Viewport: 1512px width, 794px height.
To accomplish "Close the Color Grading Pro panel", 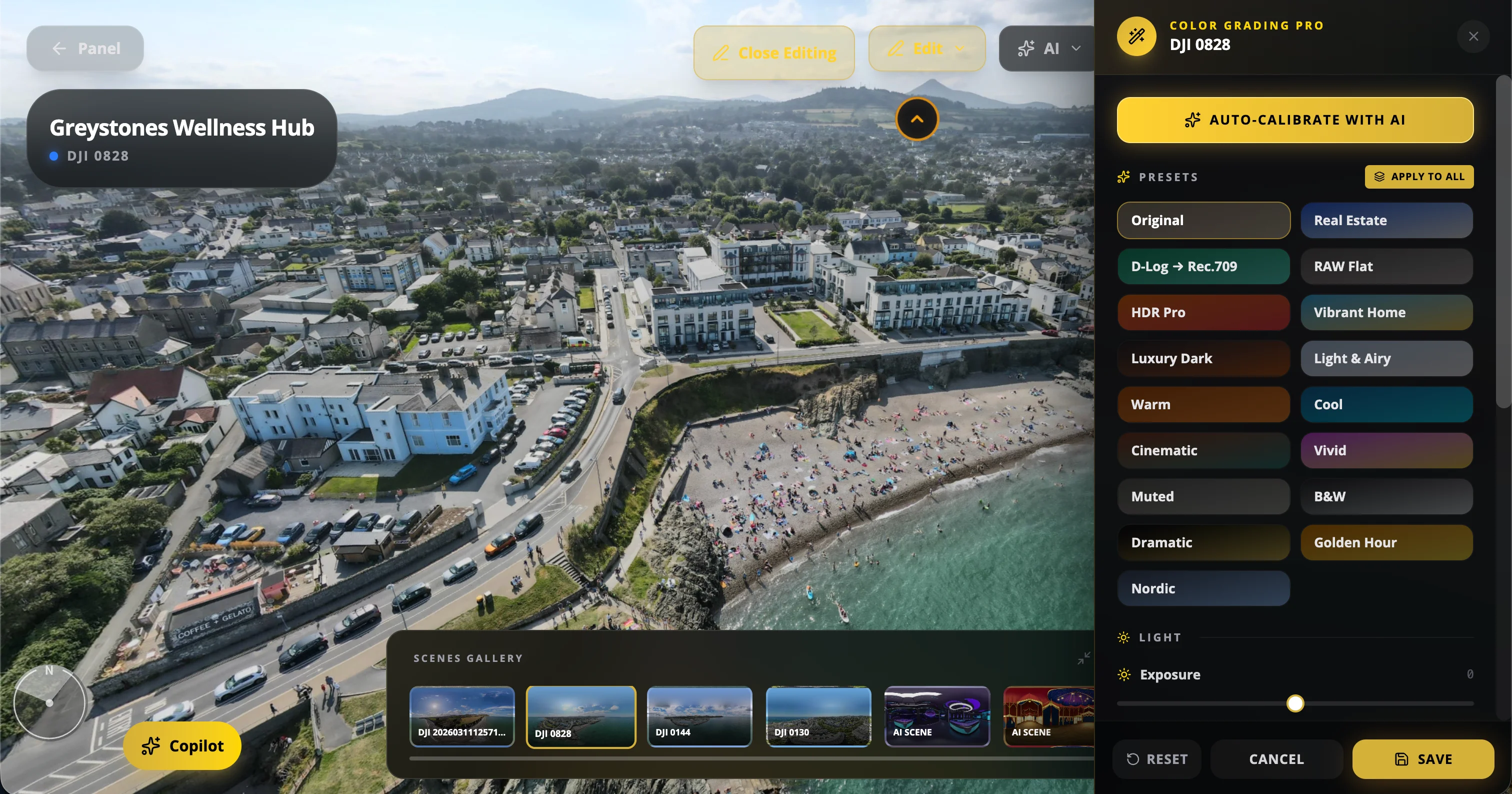I will pyautogui.click(x=1473, y=37).
